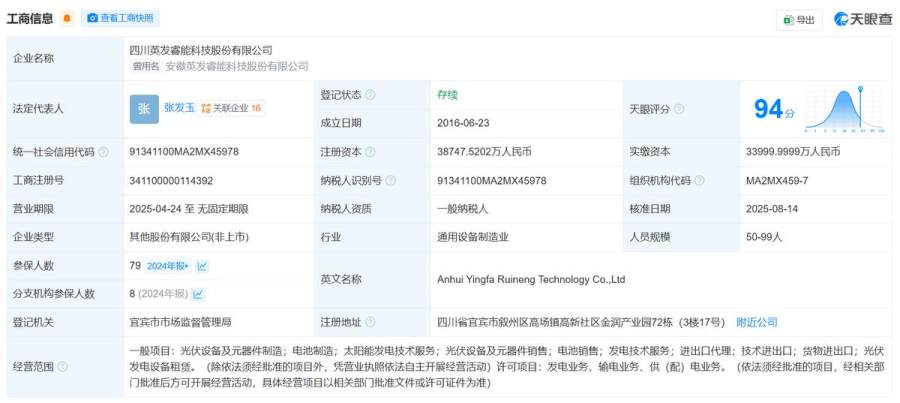Click the 张 avatar thumbnail
900x403 pixels.
click(144, 108)
